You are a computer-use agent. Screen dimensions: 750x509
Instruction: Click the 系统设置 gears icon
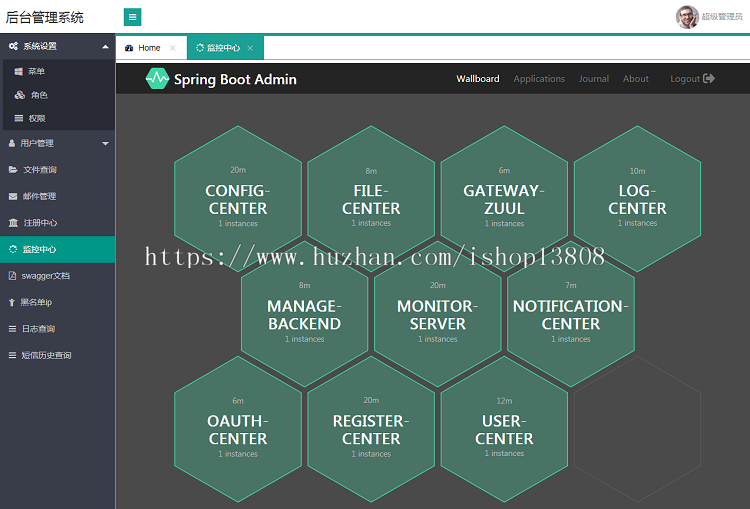point(13,46)
